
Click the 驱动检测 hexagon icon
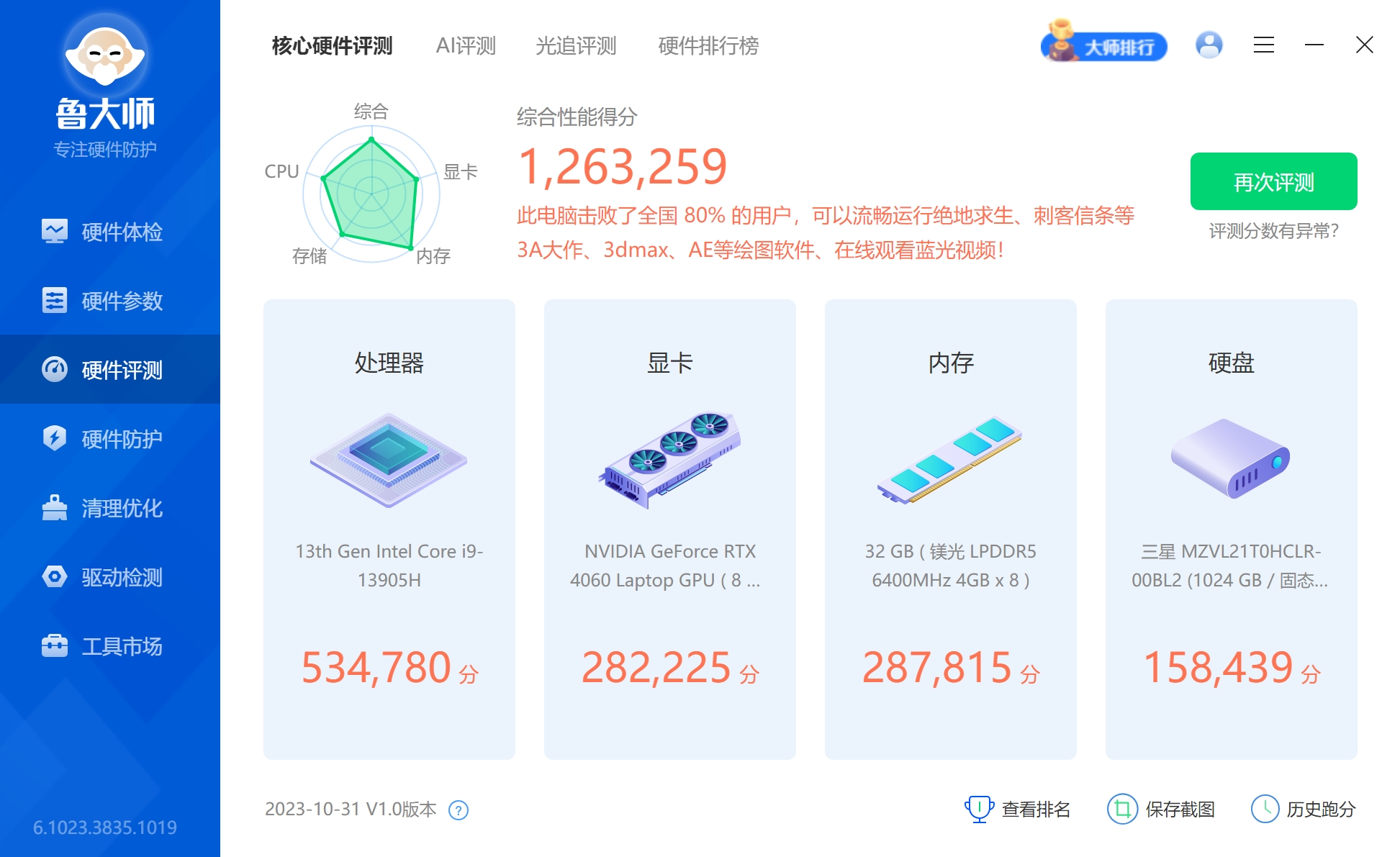tap(55, 576)
